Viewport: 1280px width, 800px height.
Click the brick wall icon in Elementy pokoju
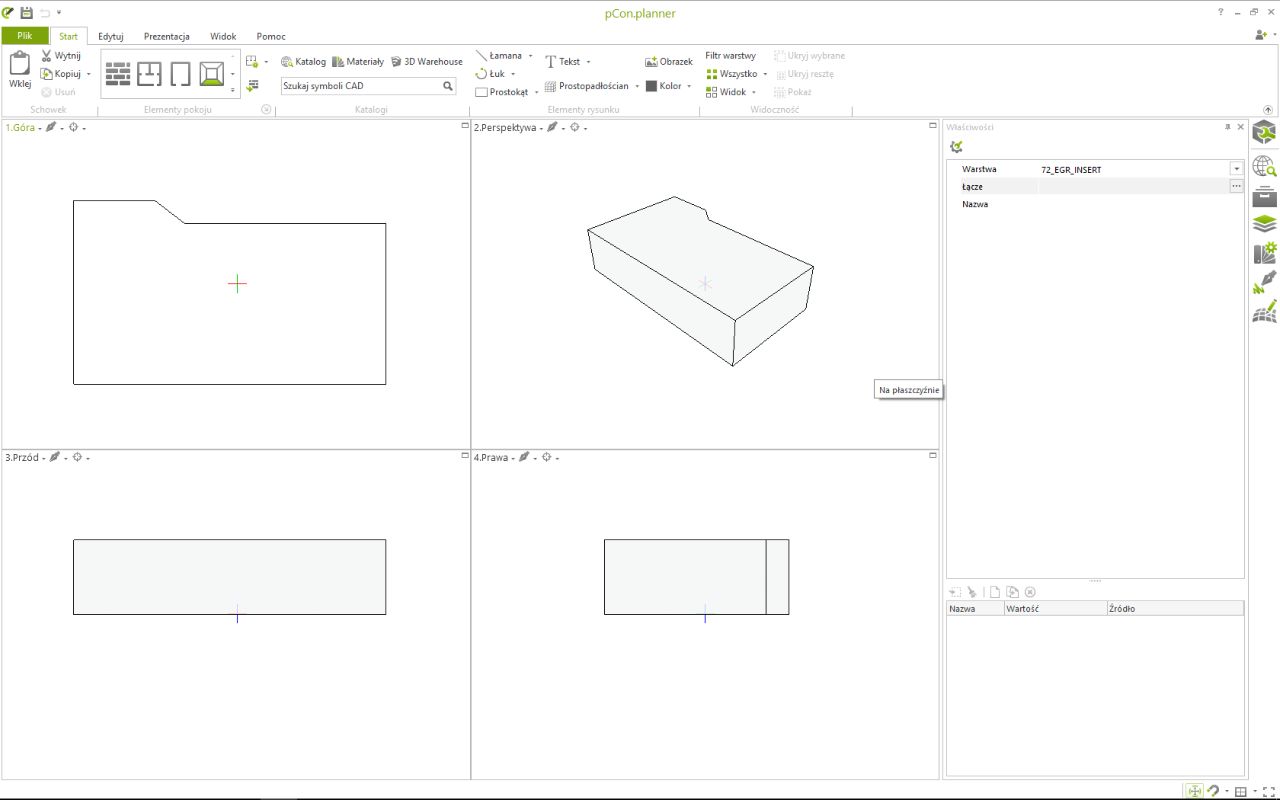pyautogui.click(x=119, y=74)
